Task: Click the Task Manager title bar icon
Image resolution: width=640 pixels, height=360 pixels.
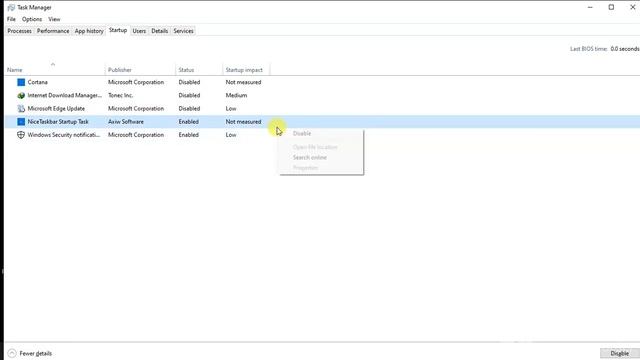Action: (x=11, y=7)
